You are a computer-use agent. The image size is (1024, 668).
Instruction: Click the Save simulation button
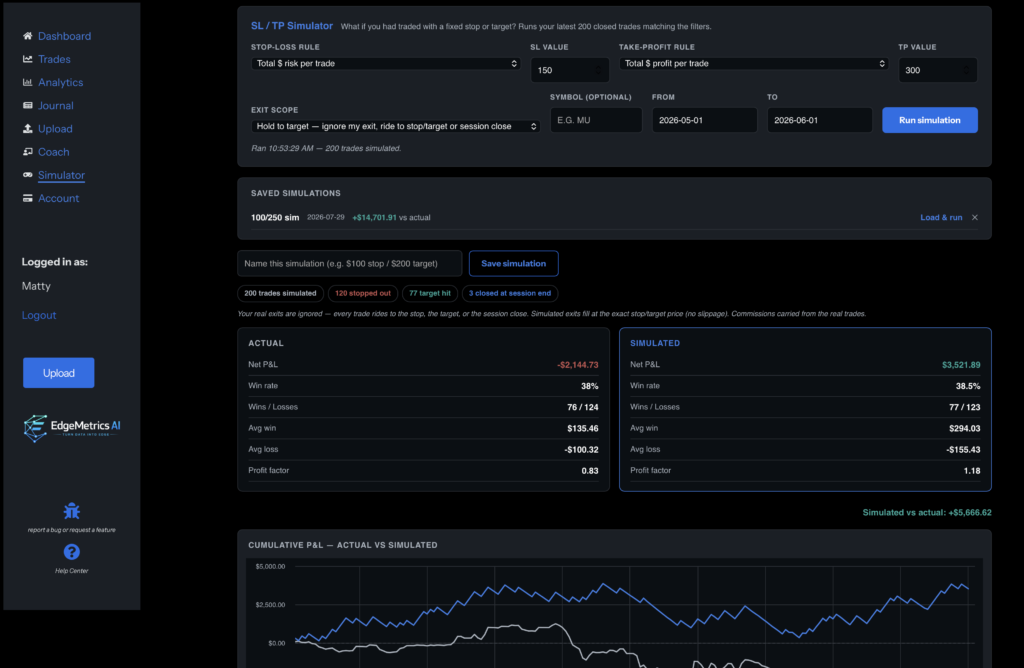[x=513, y=264]
